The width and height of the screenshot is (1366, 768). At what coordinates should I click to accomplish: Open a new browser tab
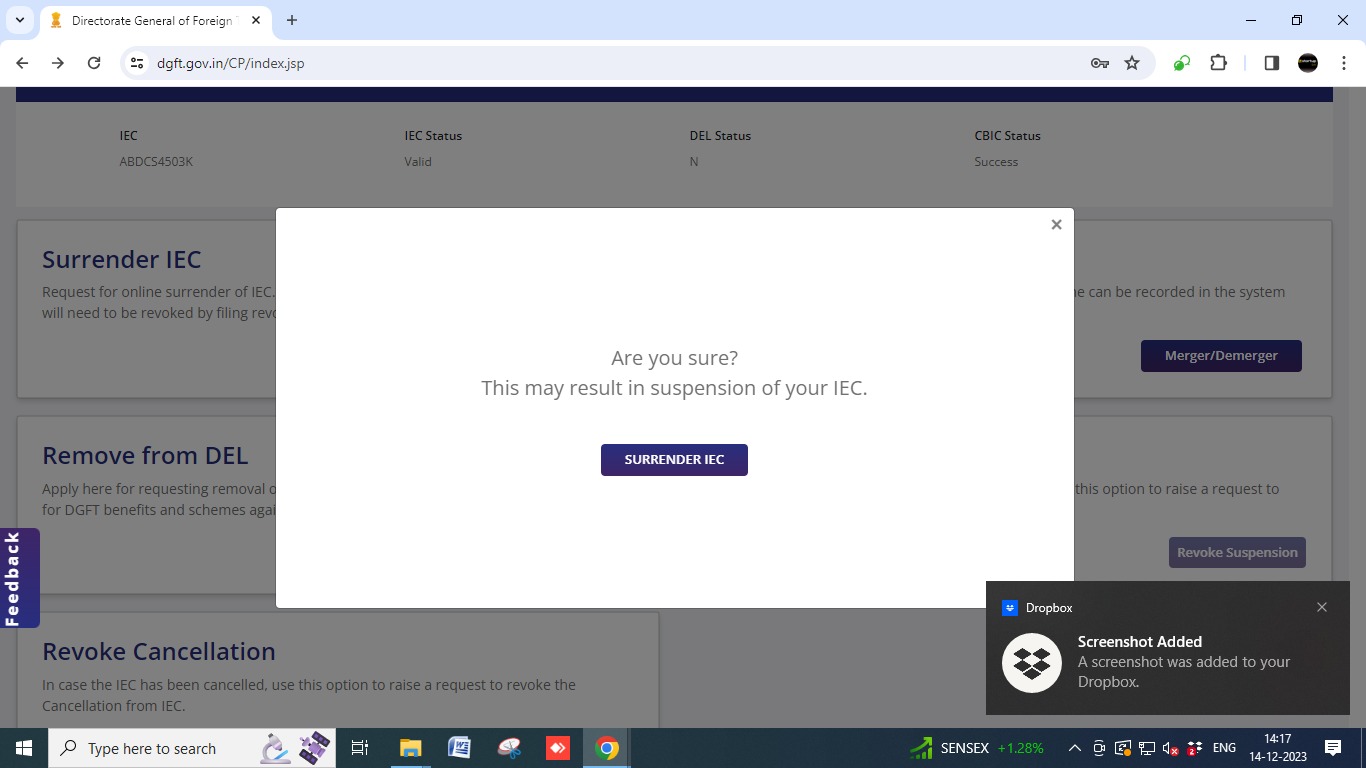tap(292, 20)
